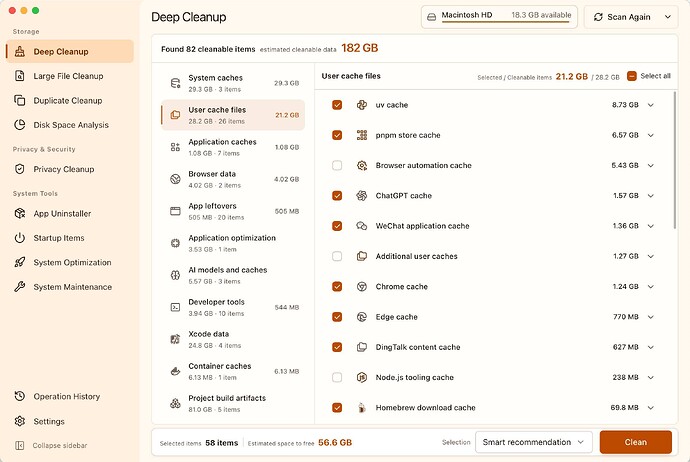Click the DingTalk content cache icon
This screenshot has height=462, width=690.
pos(362,347)
